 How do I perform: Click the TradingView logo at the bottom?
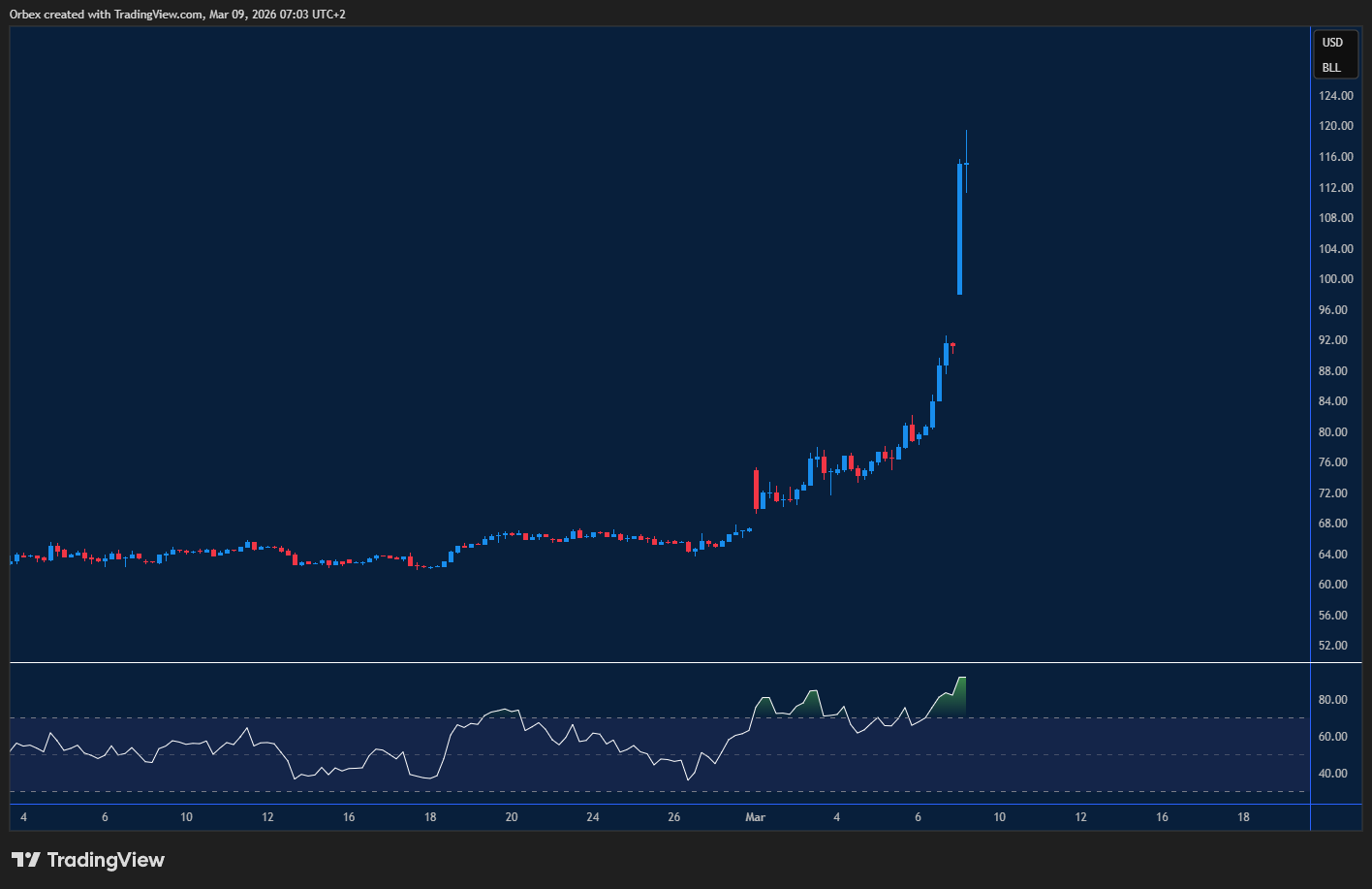(88, 860)
